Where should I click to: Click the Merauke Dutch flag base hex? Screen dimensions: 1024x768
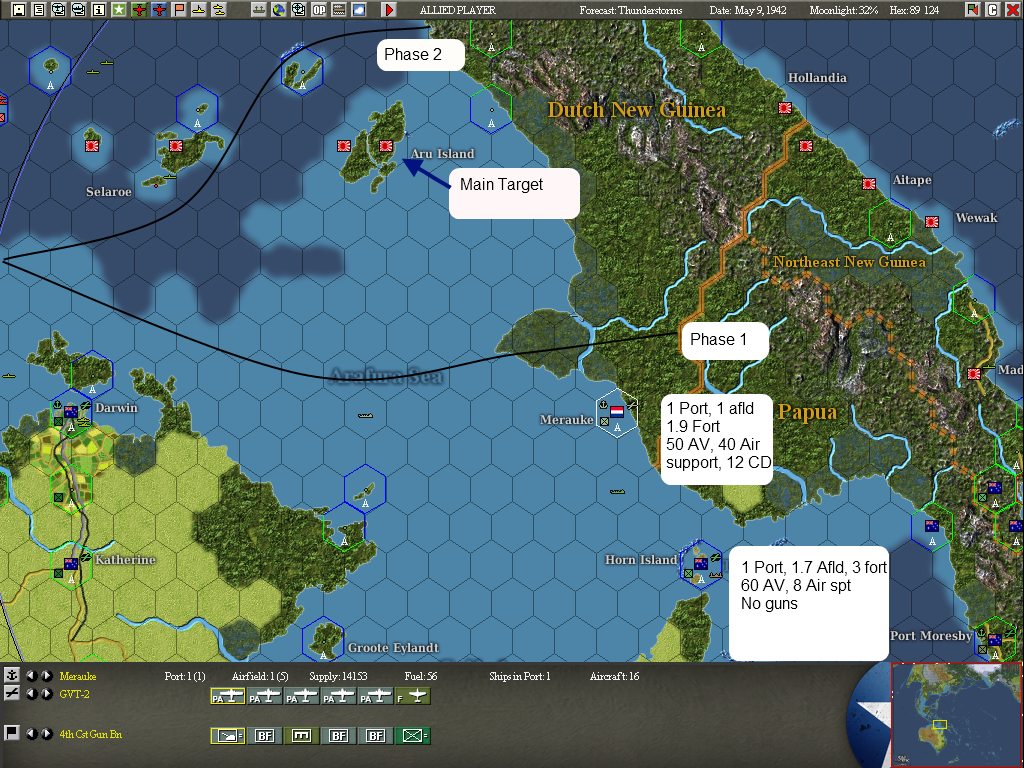coord(617,412)
